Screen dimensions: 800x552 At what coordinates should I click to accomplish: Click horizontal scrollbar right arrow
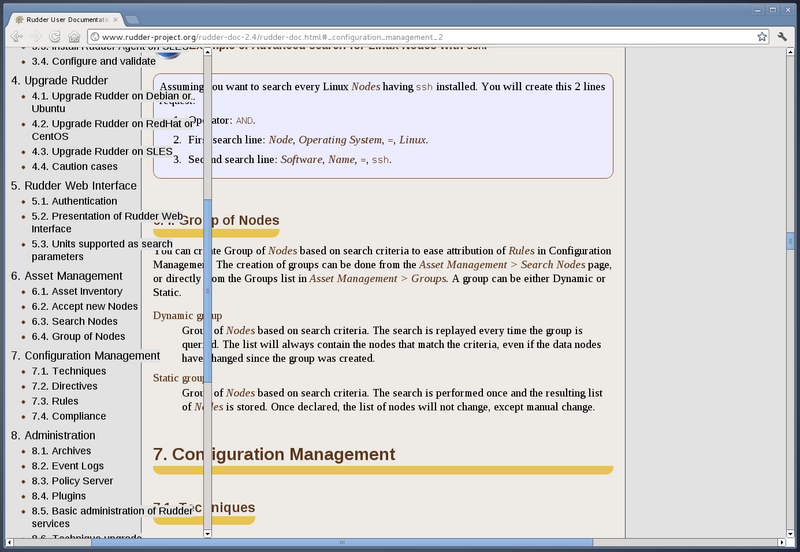point(782,542)
